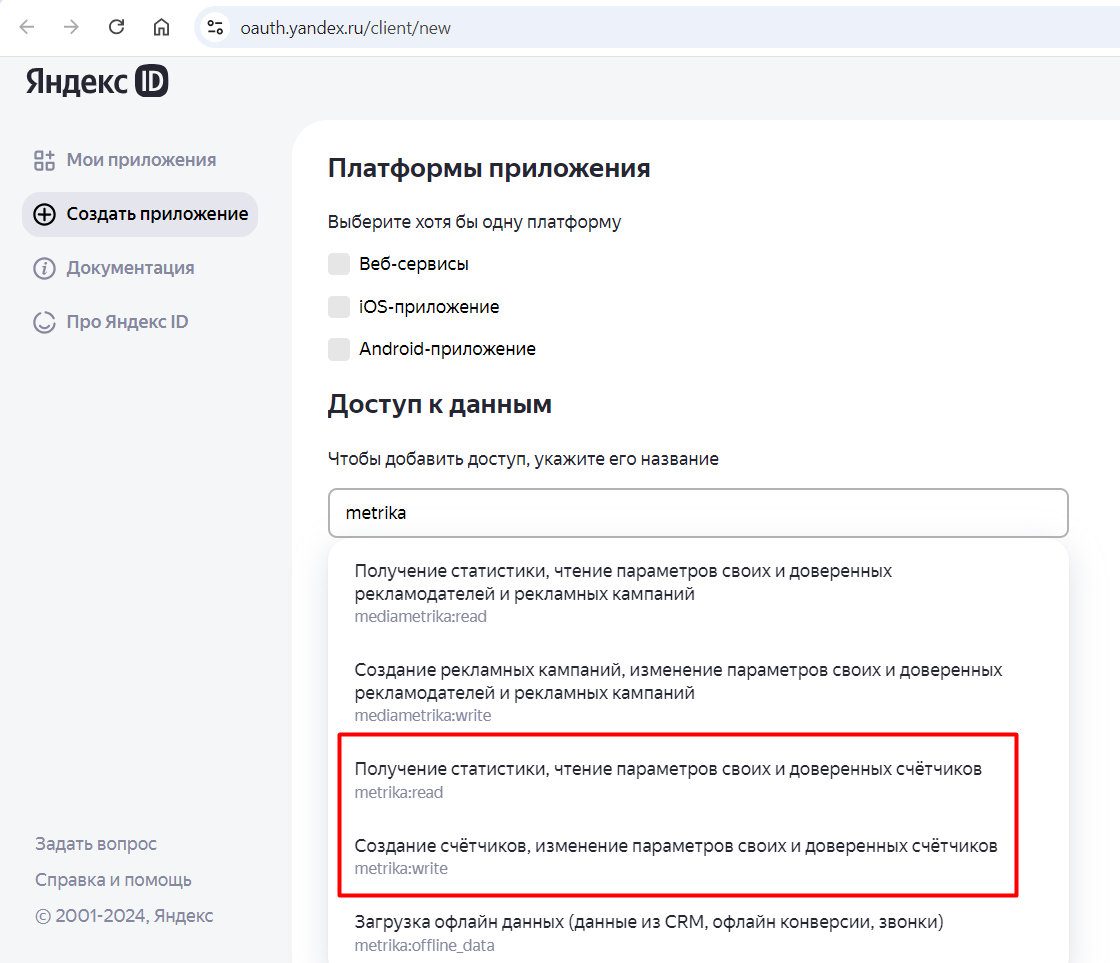Viewport: 1120px width, 963px height.
Task: Select Создать приложение in the sidebar
Action: coord(140,214)
